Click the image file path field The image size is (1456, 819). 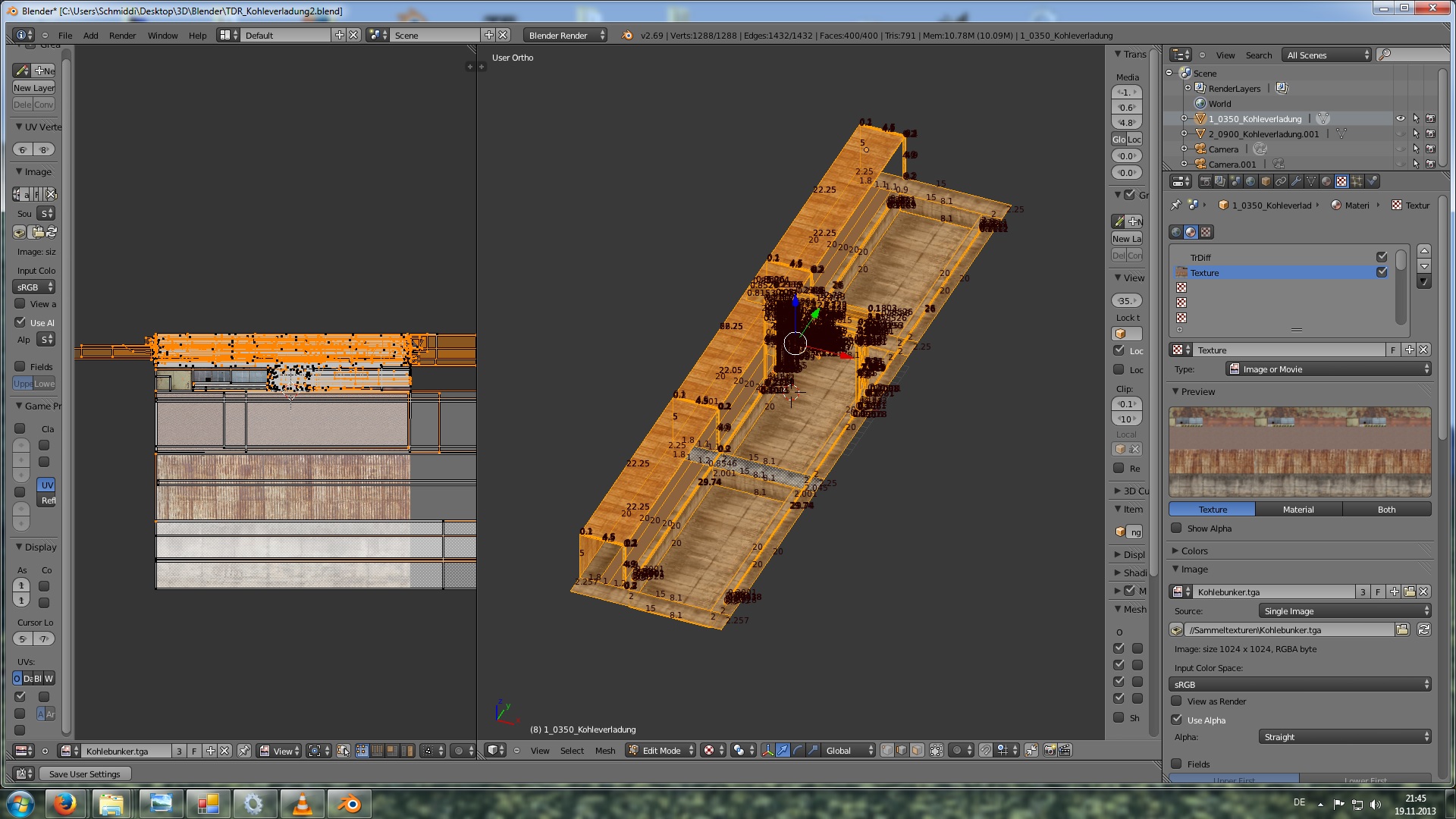[x=1288, y=630]
